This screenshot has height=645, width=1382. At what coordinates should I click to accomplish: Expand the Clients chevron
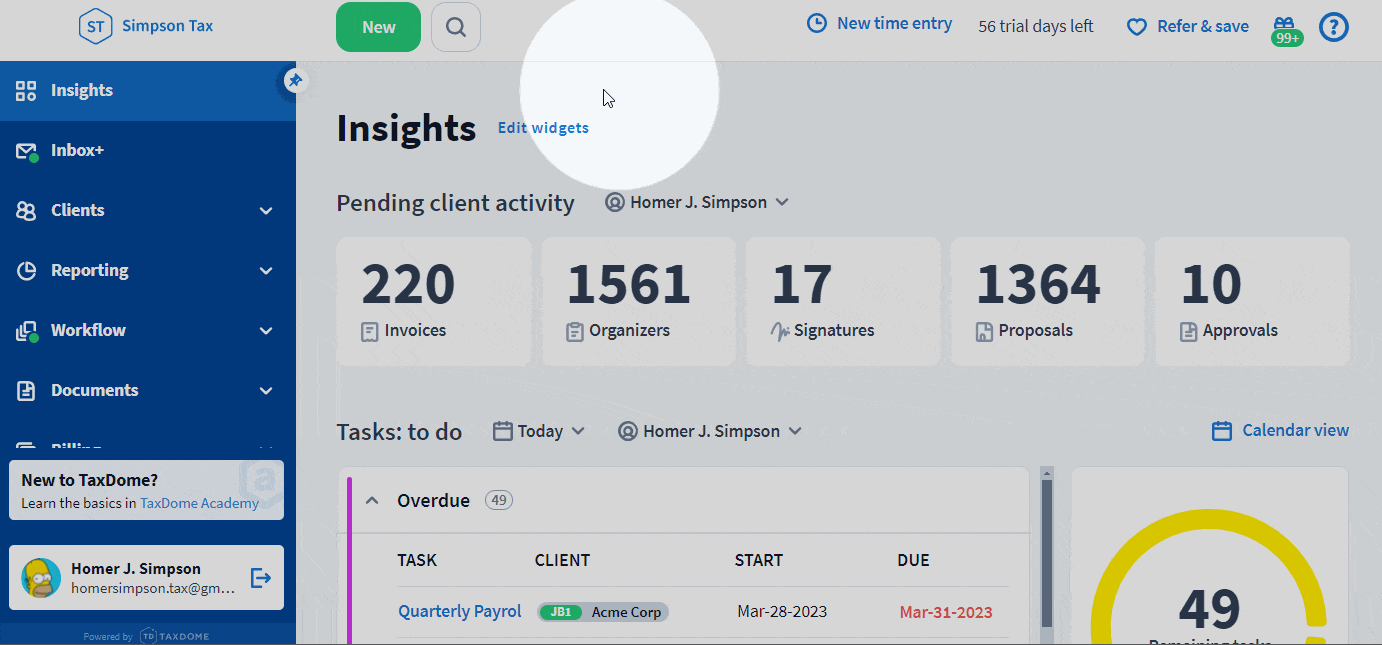266,211
